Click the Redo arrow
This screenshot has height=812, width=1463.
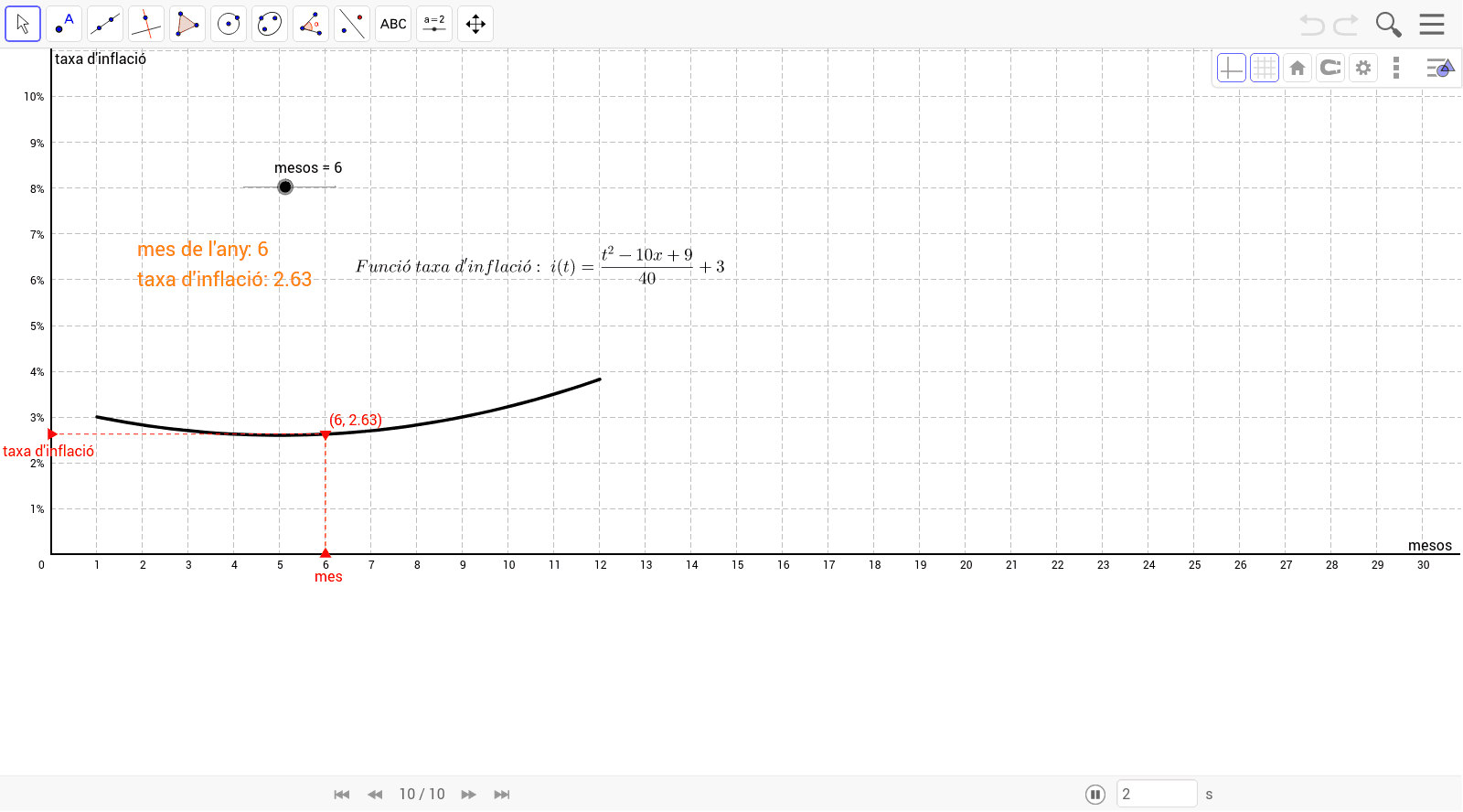point(1346,25)
